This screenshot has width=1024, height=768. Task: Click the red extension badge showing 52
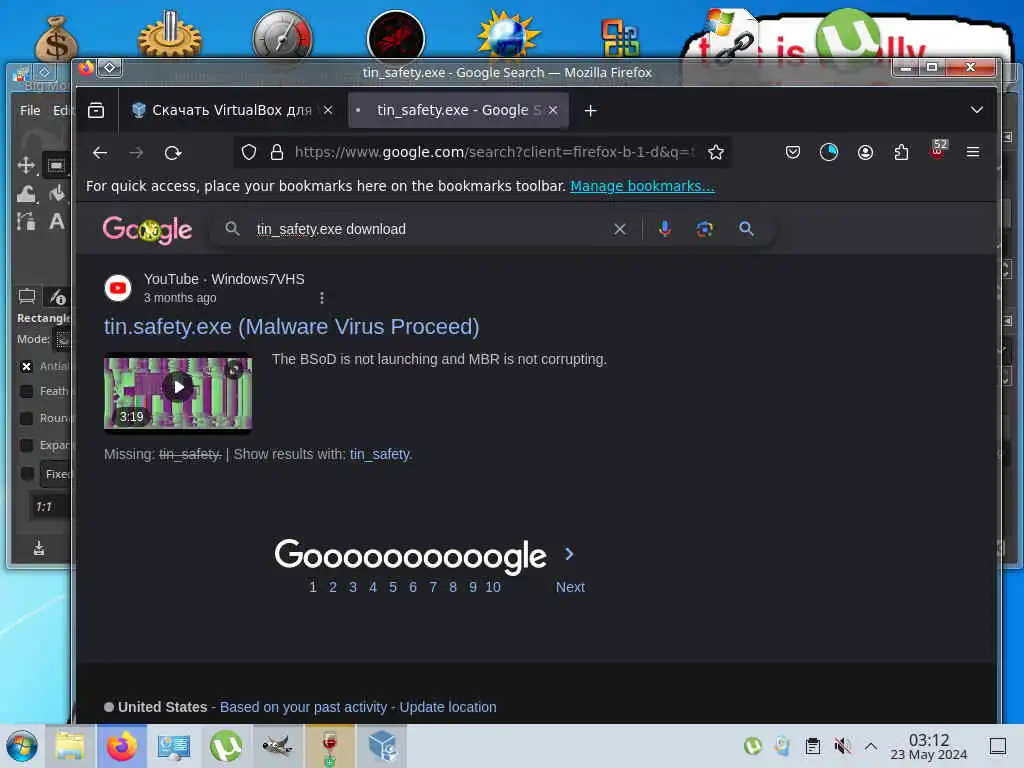tap(938, 150)
